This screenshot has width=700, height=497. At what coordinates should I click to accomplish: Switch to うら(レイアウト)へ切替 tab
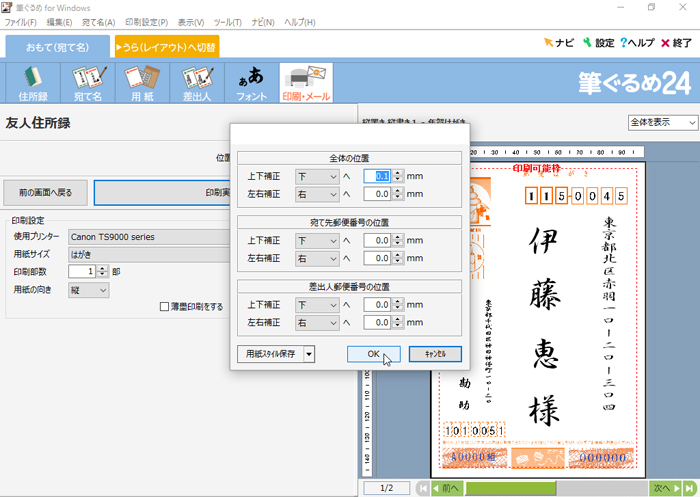click(166, 46)
